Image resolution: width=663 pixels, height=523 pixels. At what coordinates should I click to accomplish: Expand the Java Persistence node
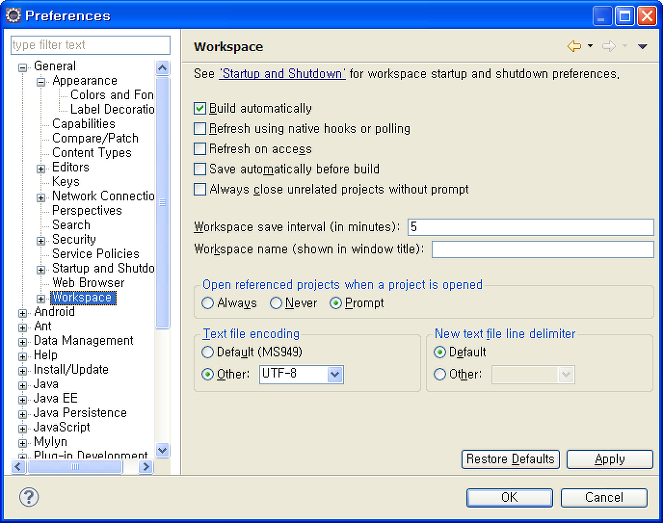[x=23, y=414]
